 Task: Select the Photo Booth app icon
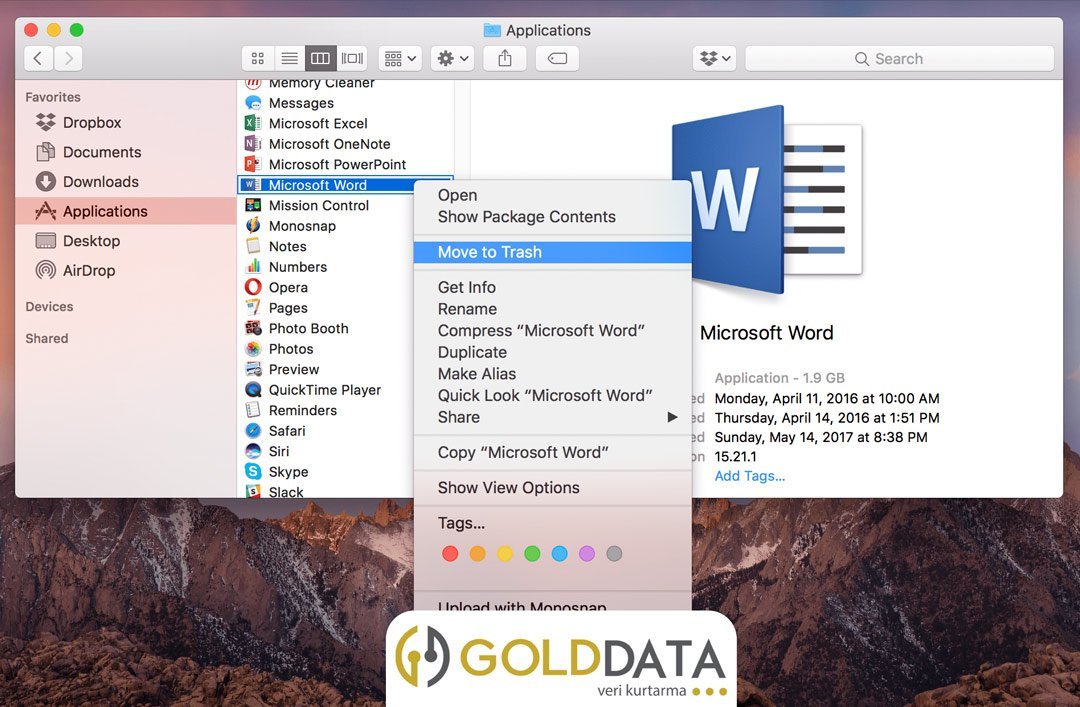click(253, 328)
